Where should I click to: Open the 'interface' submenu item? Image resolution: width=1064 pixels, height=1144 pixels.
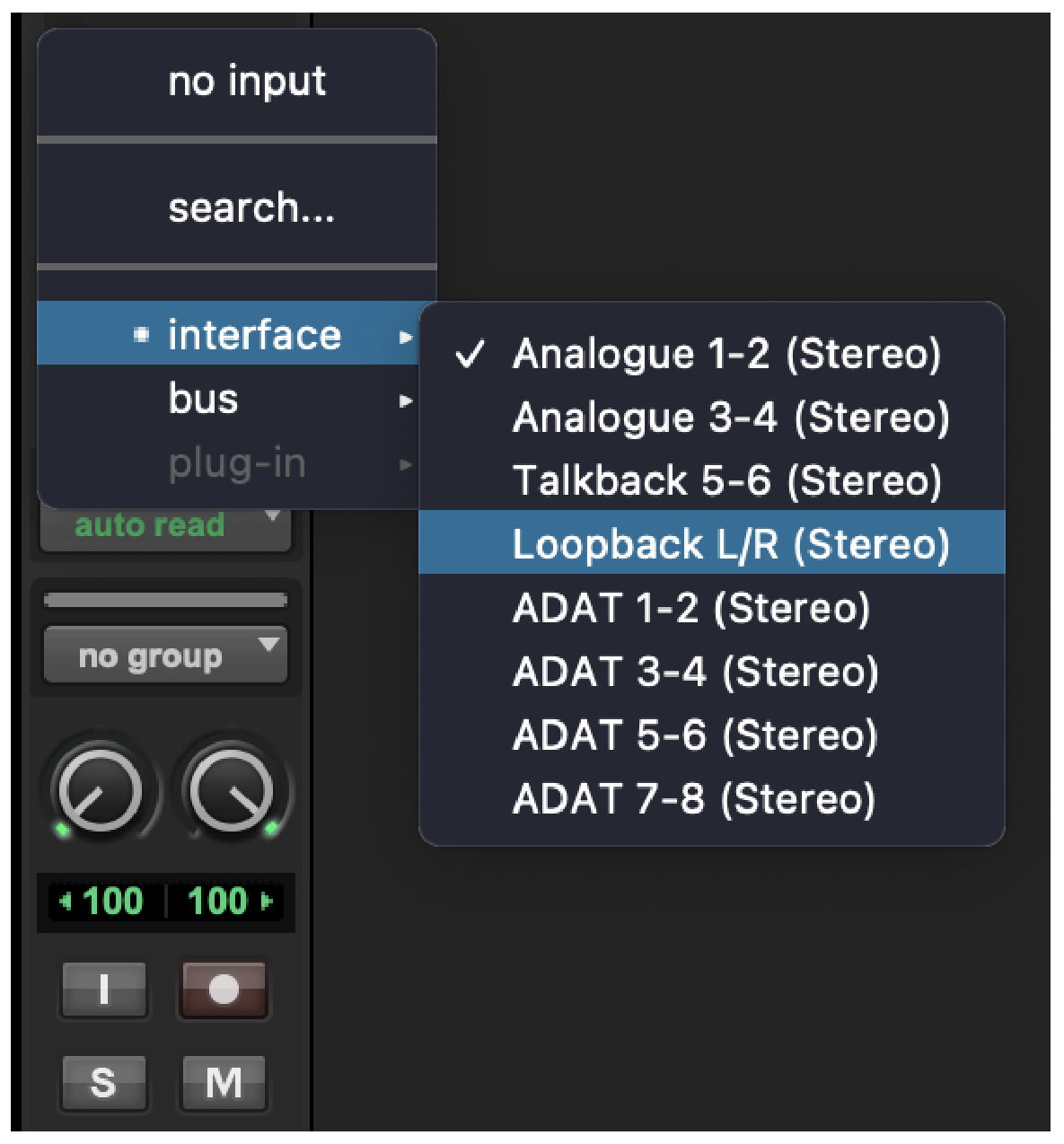(x=229, y=334)
